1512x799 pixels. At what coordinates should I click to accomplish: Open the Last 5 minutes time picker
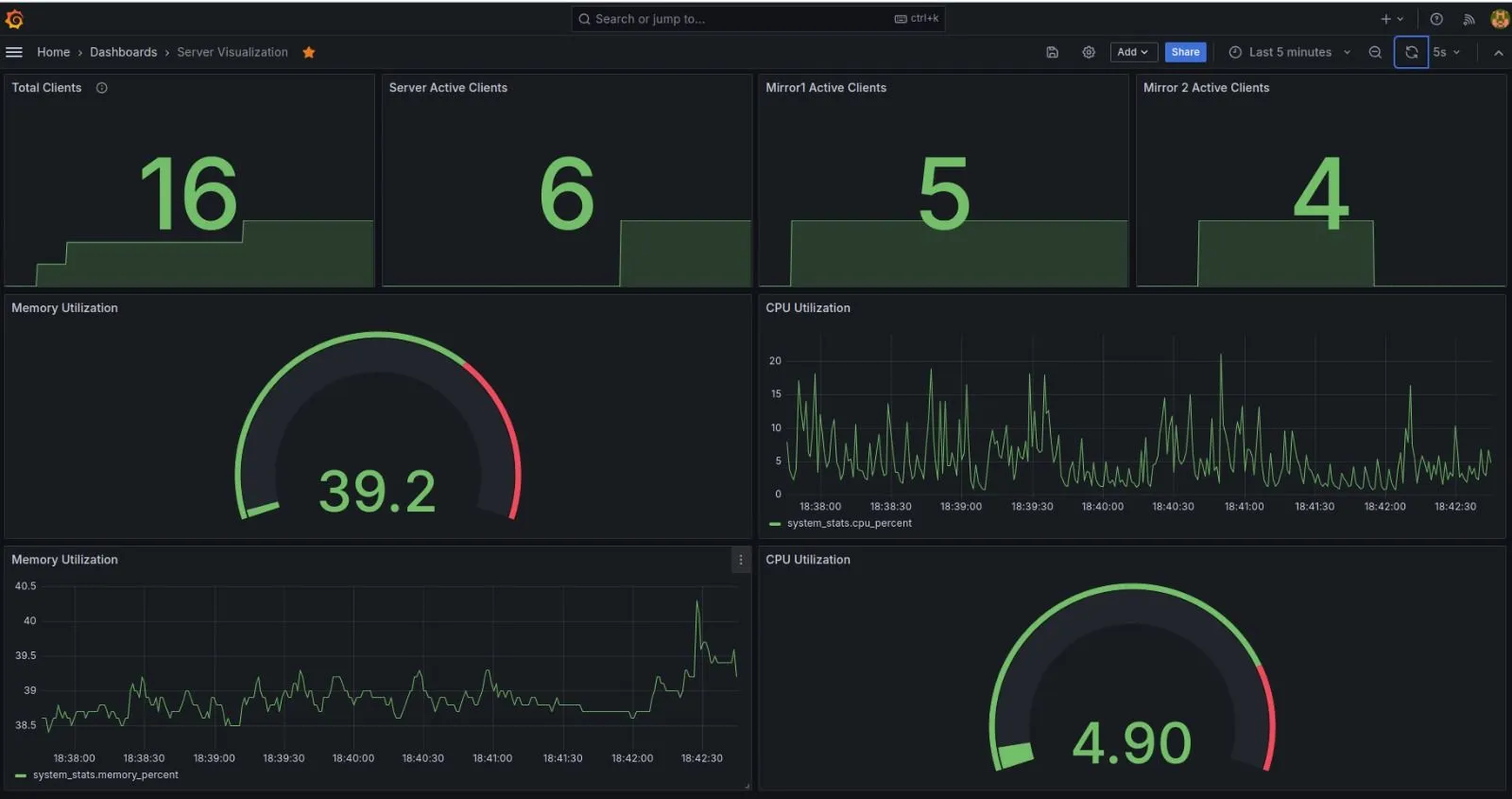(x=1289, y=52)
